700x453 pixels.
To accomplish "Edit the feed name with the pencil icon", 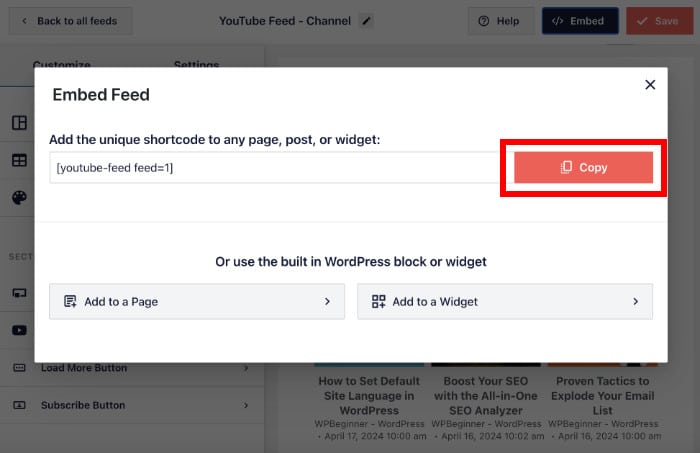I will [367, 21].
